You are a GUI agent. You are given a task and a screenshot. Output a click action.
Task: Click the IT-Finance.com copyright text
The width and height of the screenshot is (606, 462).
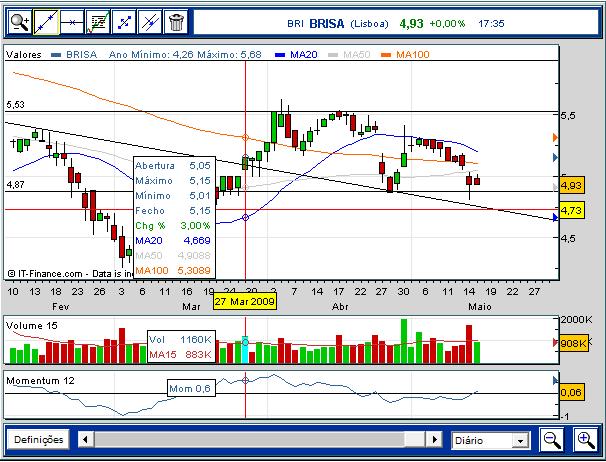click(x=70, y=274)
